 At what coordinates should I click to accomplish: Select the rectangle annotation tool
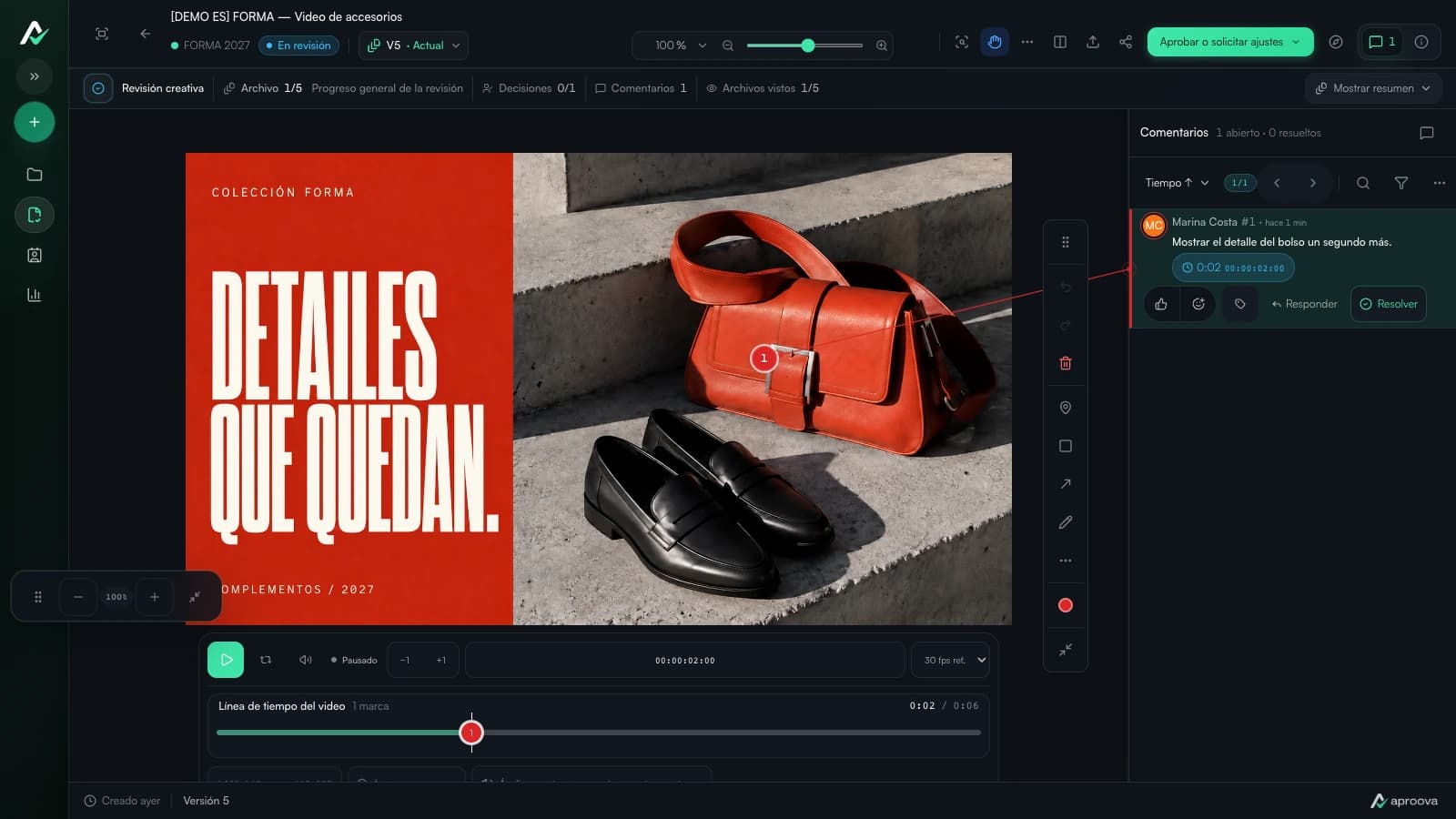coord(1066,446)
